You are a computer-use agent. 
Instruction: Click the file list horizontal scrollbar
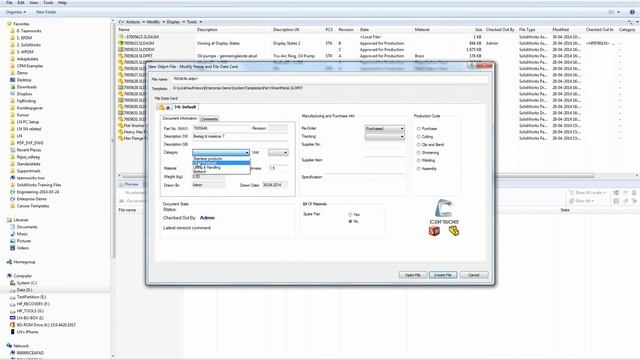pos(357,176)
